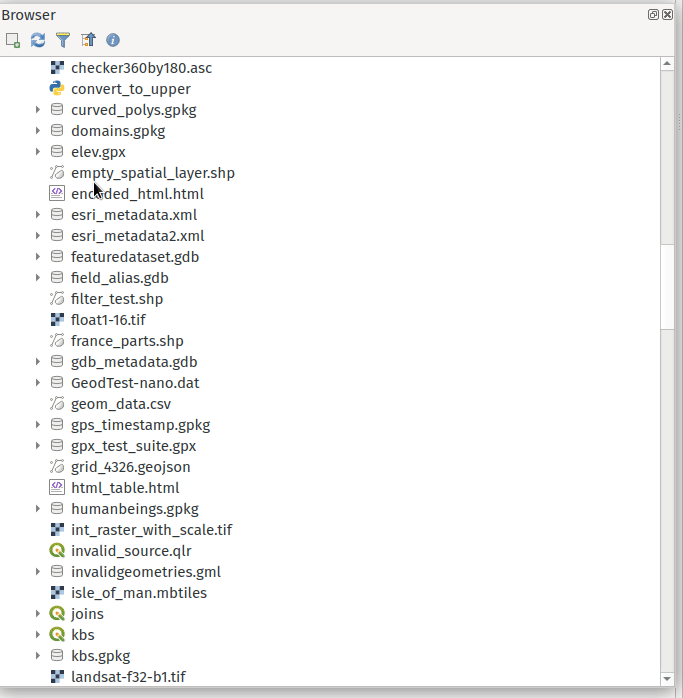Expand the featuredataset.gdb tree node
The height and width of the screenshot is (698, 683).
(38, 257)
